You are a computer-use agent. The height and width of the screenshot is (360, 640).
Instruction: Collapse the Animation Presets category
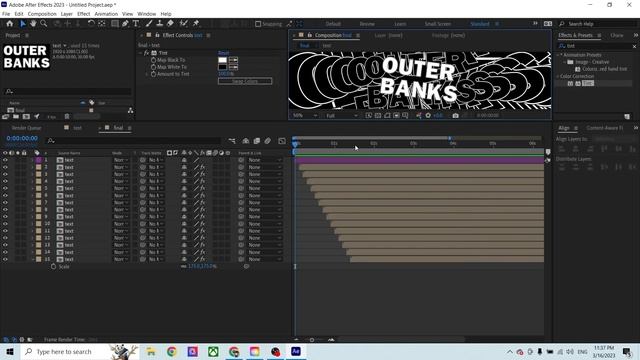558,55
